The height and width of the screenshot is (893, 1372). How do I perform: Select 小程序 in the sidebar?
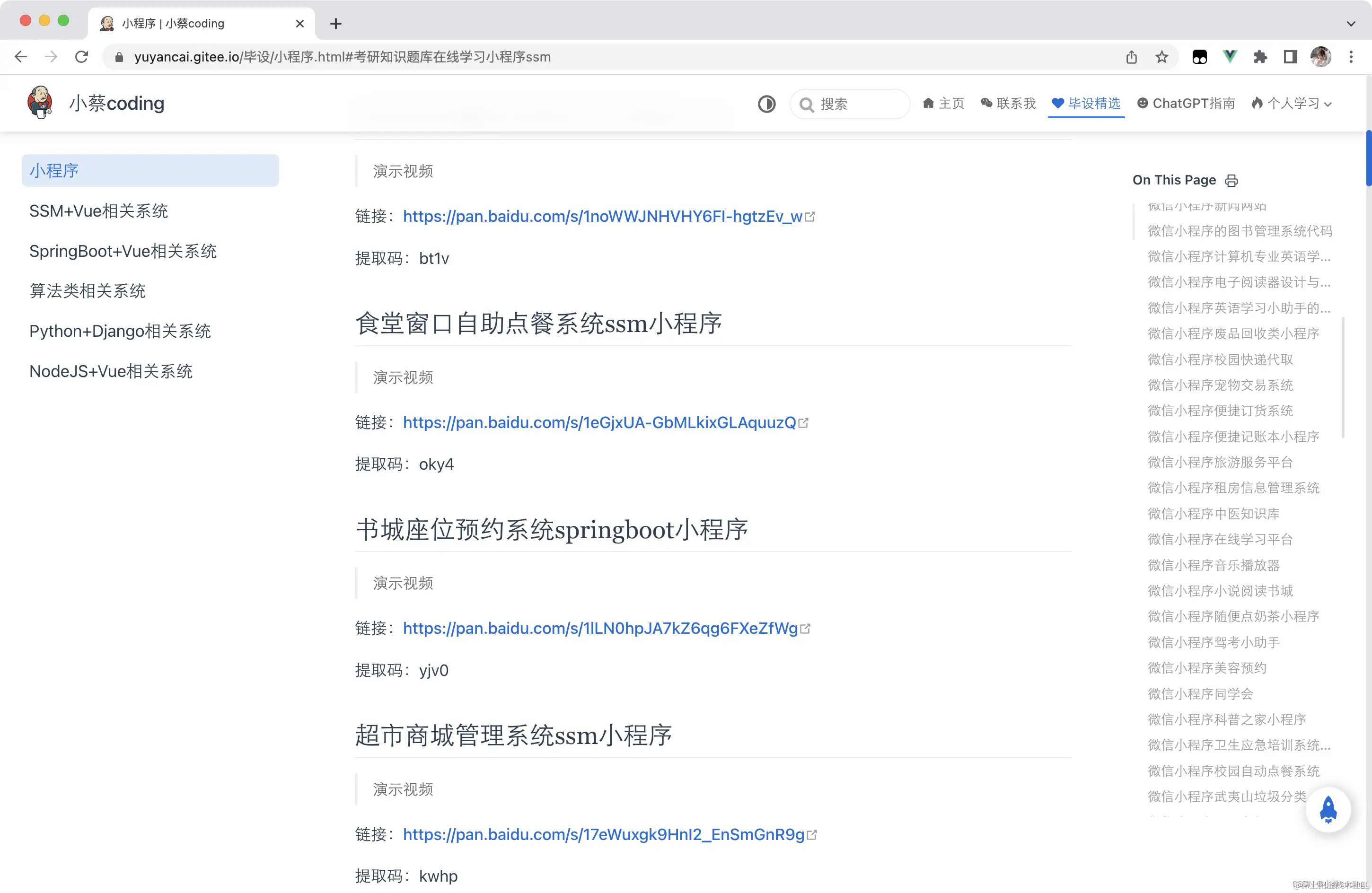[x=150, y=171]
